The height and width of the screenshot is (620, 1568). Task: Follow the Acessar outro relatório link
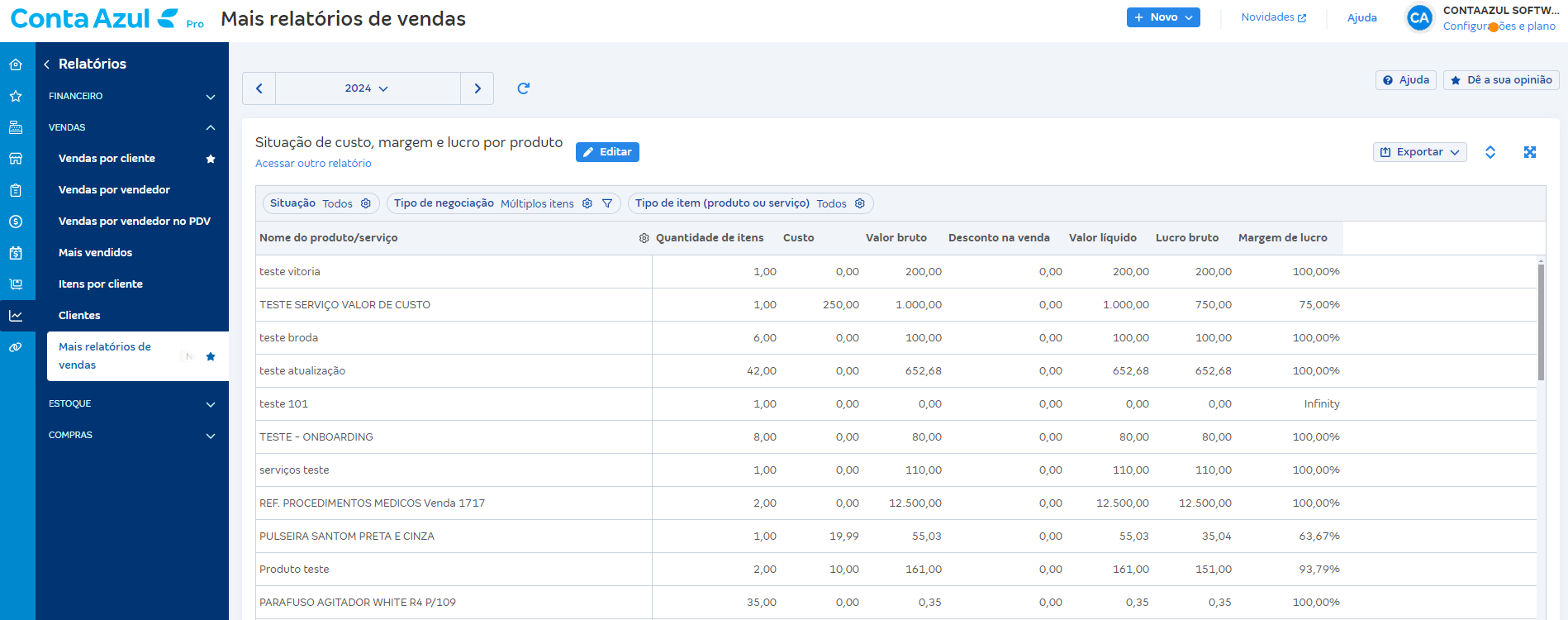tap(313, 164)
